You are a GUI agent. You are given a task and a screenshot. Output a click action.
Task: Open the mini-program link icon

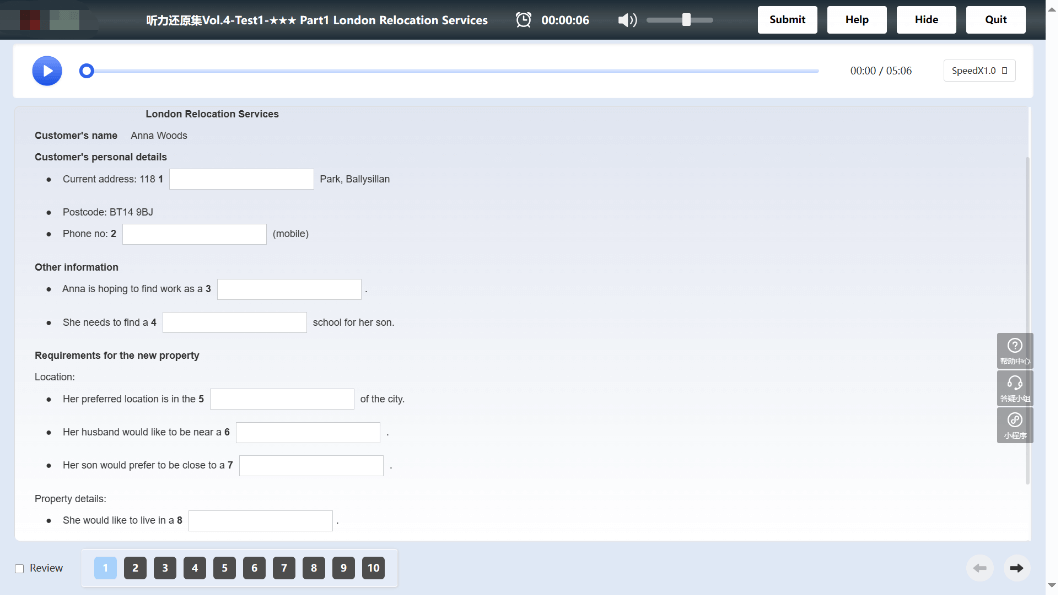point(1015,425)
